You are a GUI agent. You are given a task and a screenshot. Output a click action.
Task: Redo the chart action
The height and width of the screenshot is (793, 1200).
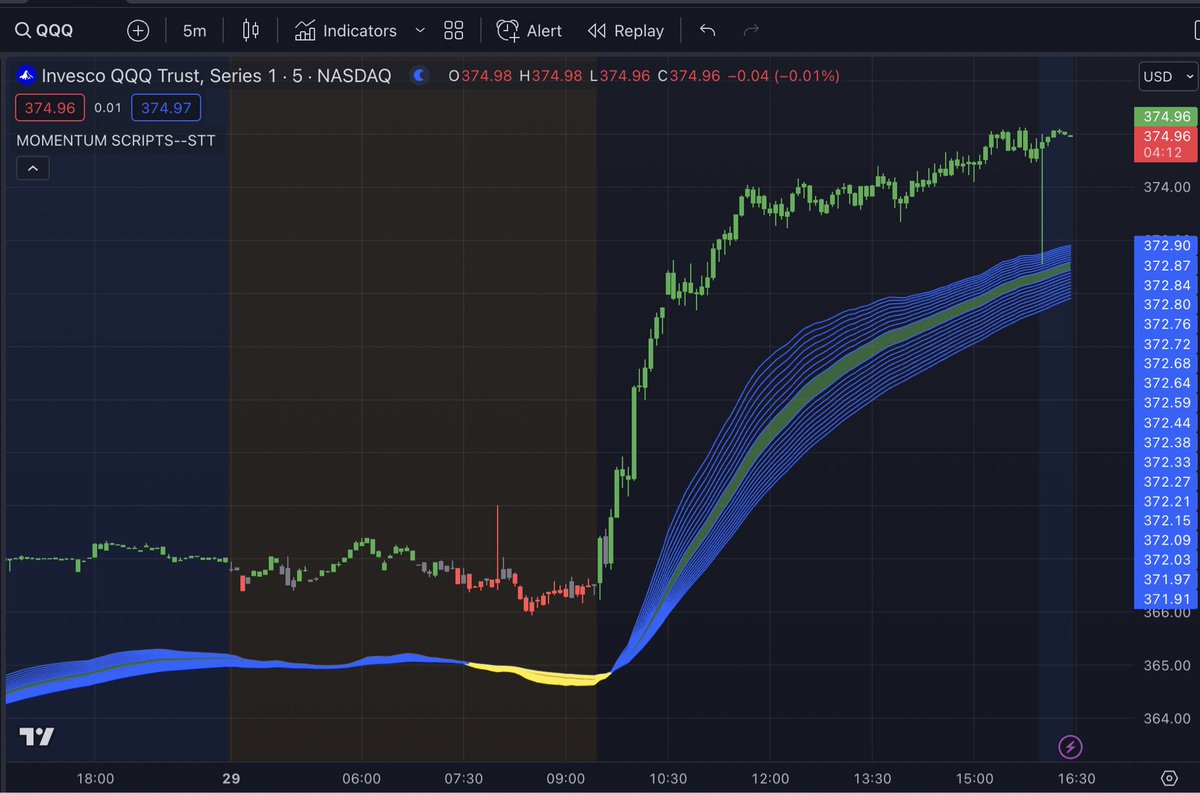pos(752,30)
